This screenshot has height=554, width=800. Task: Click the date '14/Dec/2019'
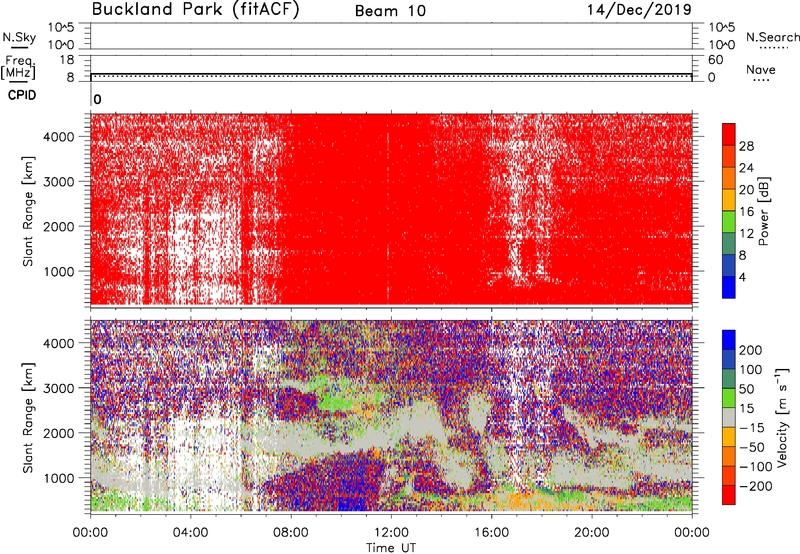click(x=639, y=10)
